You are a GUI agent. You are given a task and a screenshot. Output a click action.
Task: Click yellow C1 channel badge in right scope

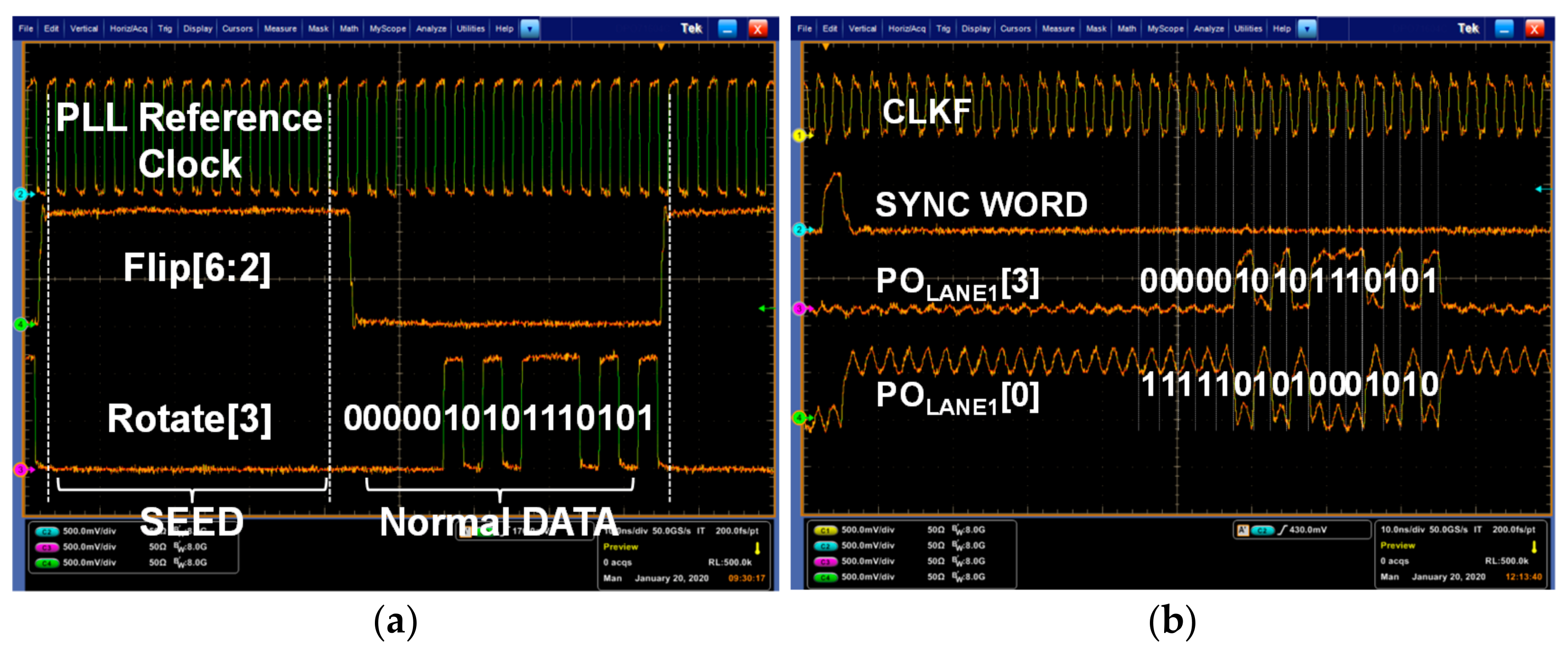click(825, 530)
